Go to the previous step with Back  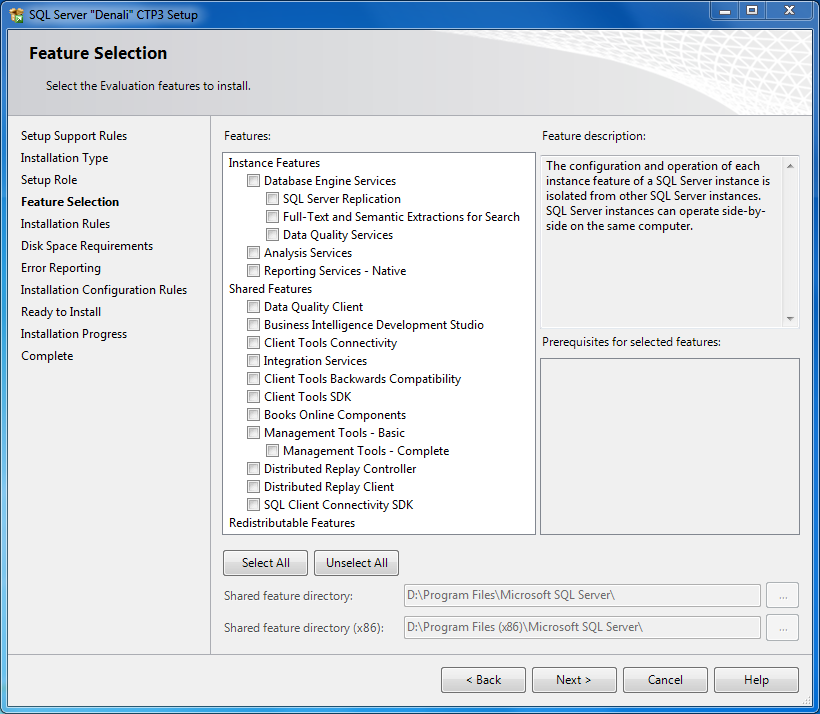483,679
